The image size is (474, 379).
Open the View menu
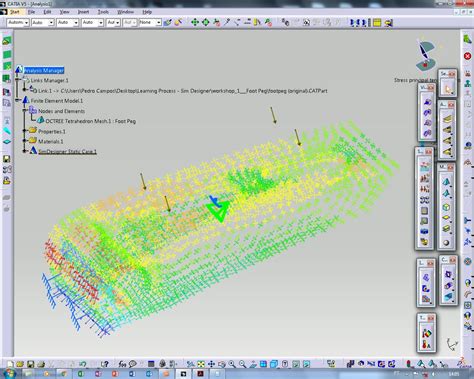click(64, 12)
